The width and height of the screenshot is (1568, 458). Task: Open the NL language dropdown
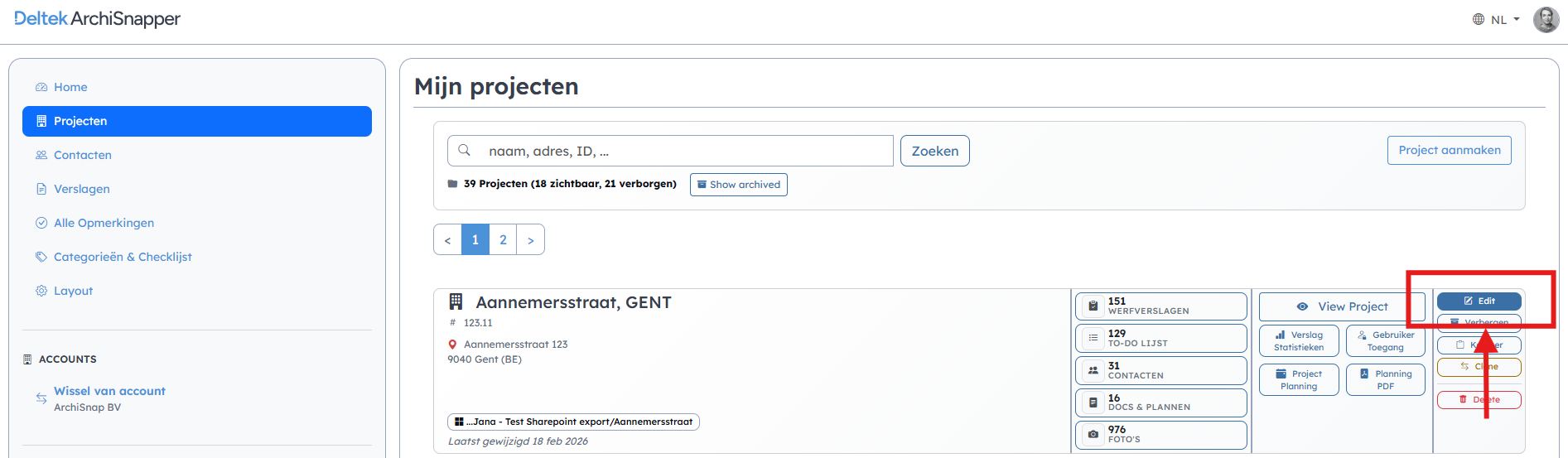pyautogui.click(x=1496, y=19)
